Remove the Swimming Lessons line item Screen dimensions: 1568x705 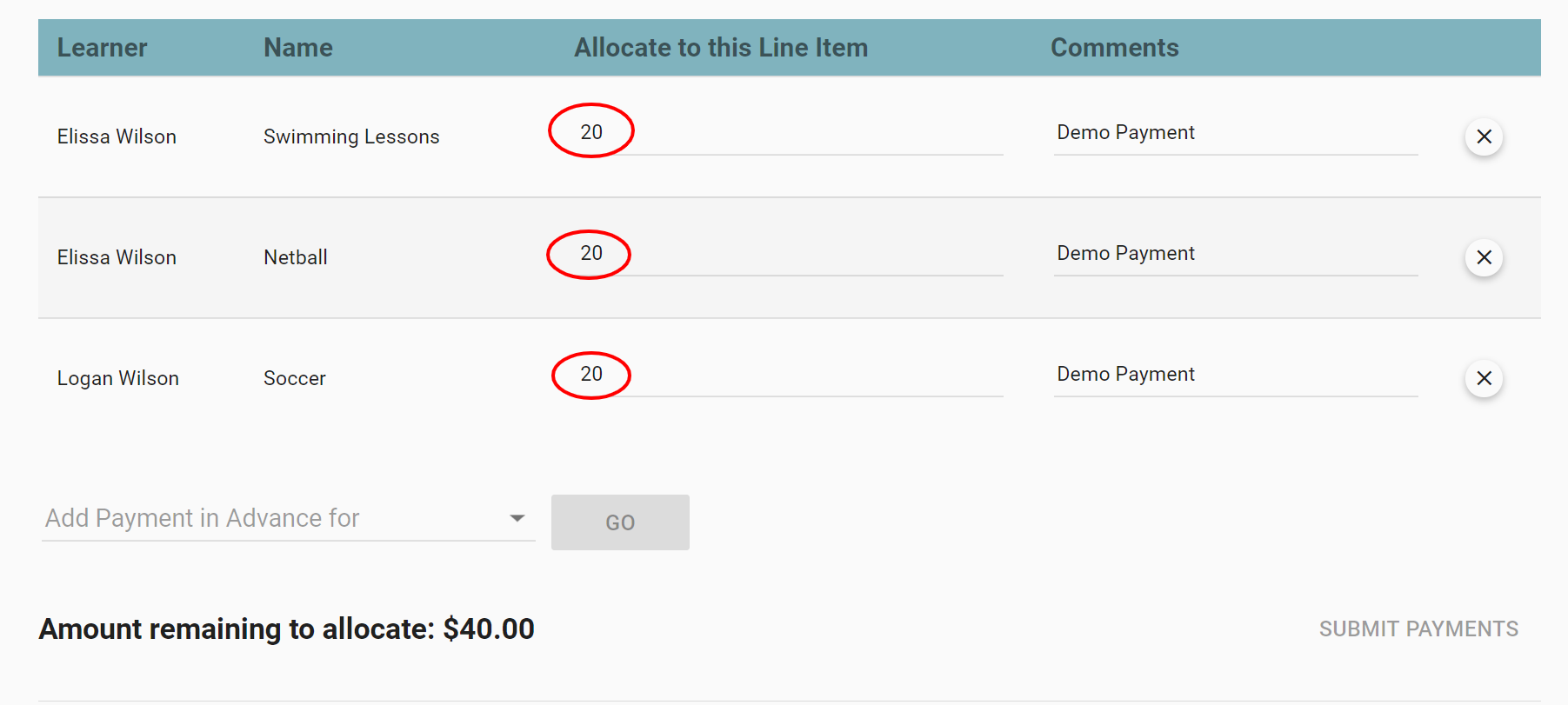coord(1484,136)
